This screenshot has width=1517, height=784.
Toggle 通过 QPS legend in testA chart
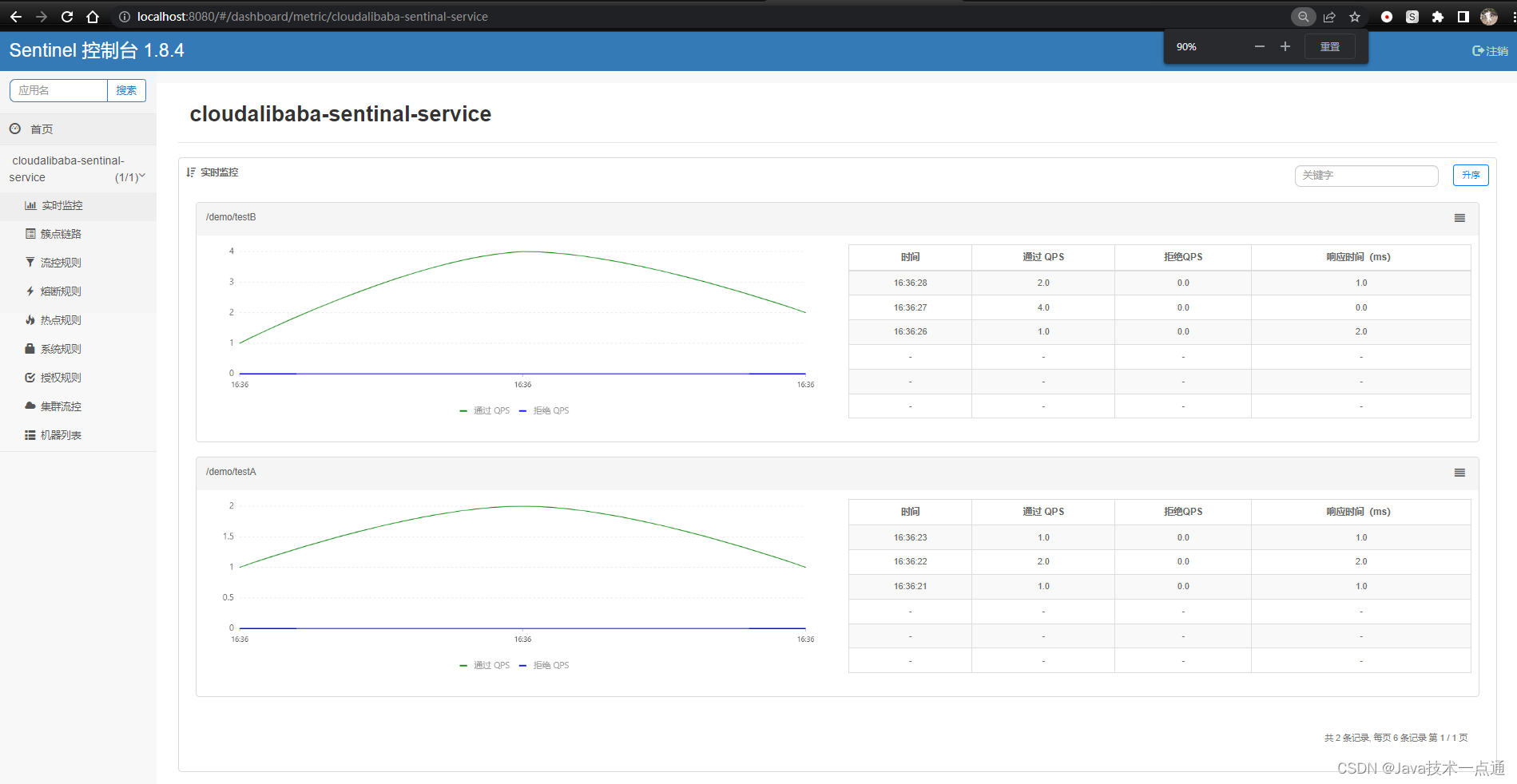pyautogui.click(x=485, y=665)
